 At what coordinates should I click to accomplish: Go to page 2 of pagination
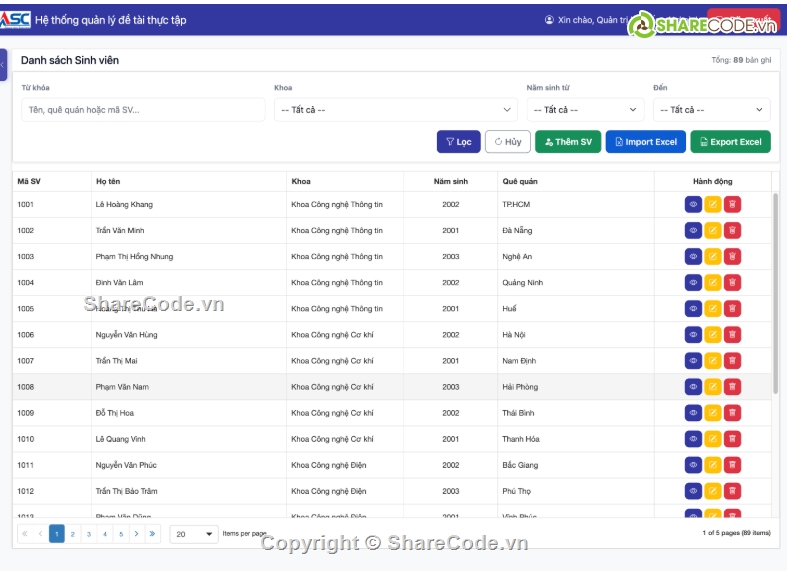click(x=73, y=534)
